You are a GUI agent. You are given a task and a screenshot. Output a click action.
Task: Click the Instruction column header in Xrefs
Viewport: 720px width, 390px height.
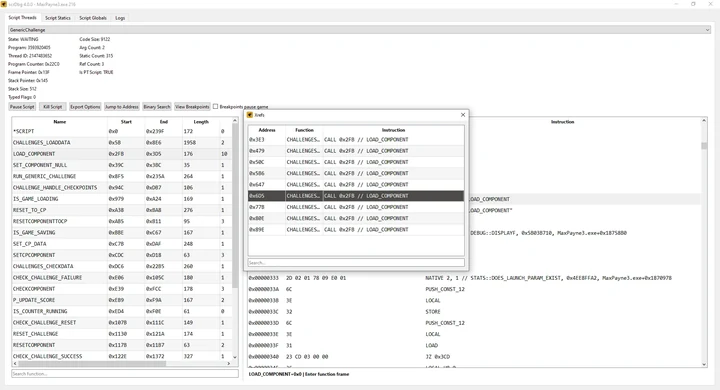pos(393,130)
